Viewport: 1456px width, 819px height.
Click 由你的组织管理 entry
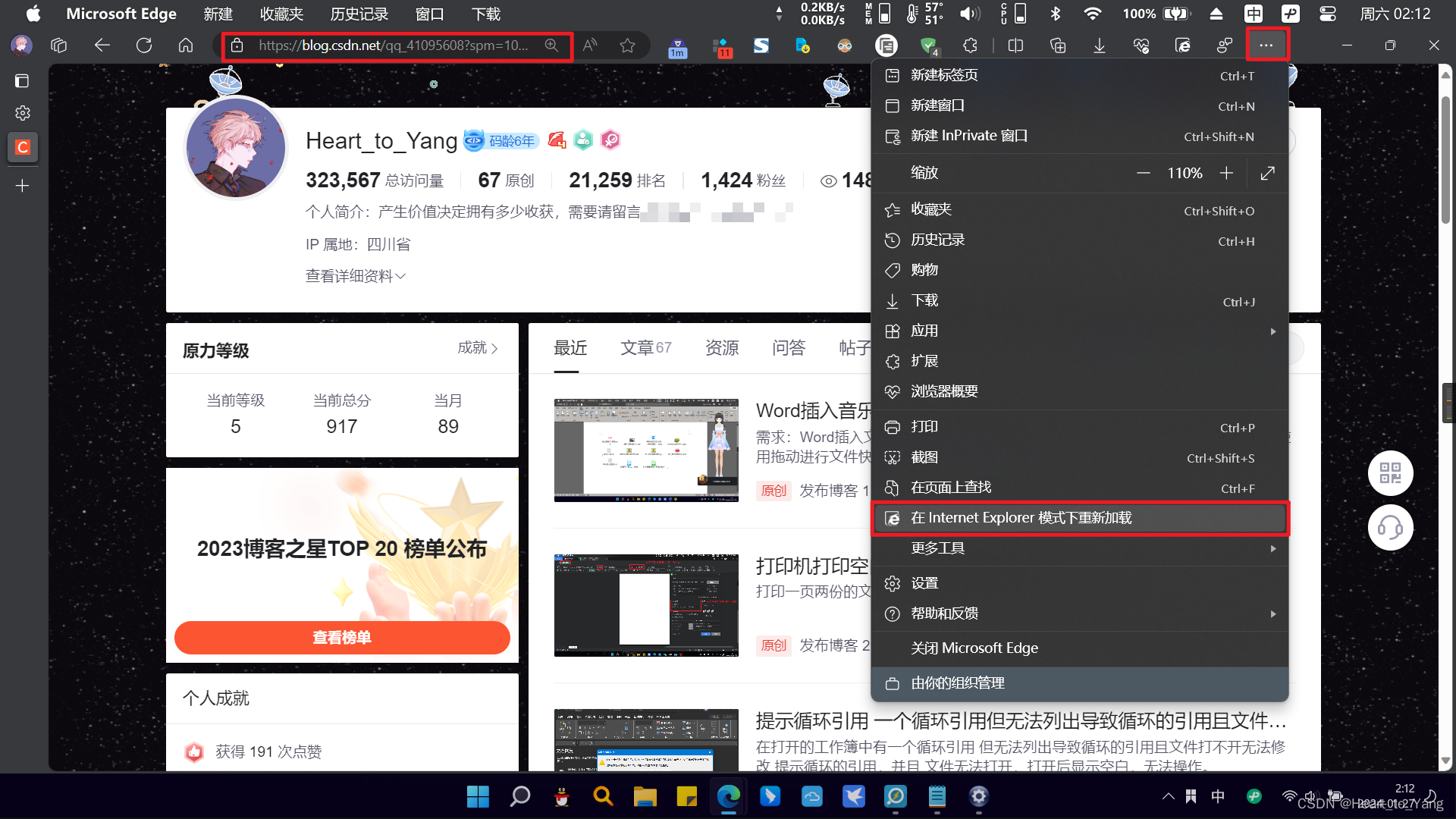click(x=1080, y=683)
